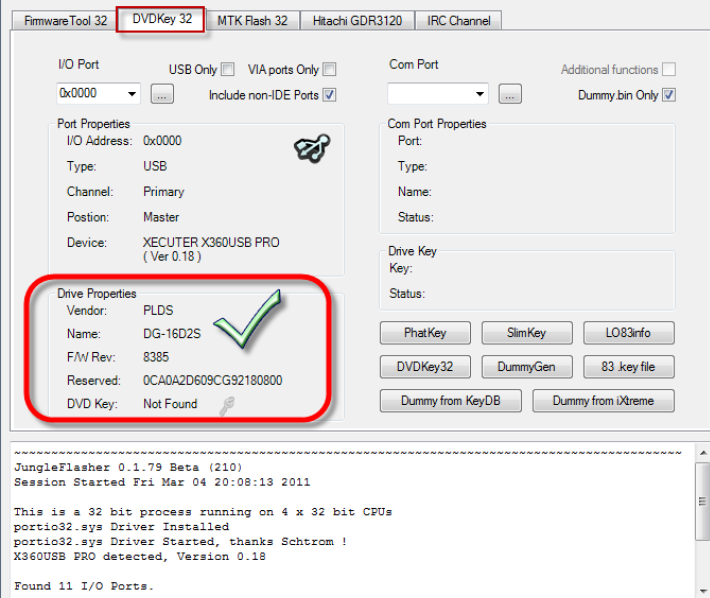
Task: Click the Type value USB in Port Properties
Action: coord(155,166)
